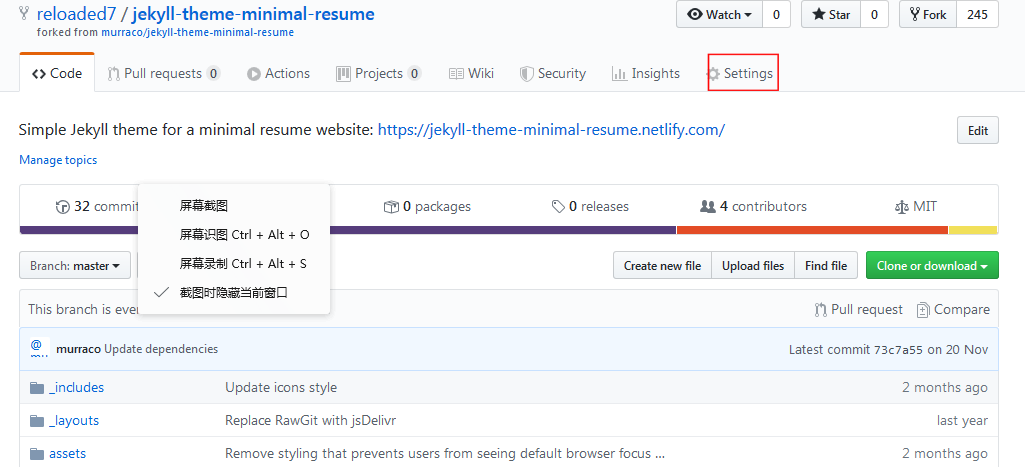Follow the murraco/jekyll-theme-minimal-resume fork source link
Viewport: 1025px width, 467px height.
197,32
